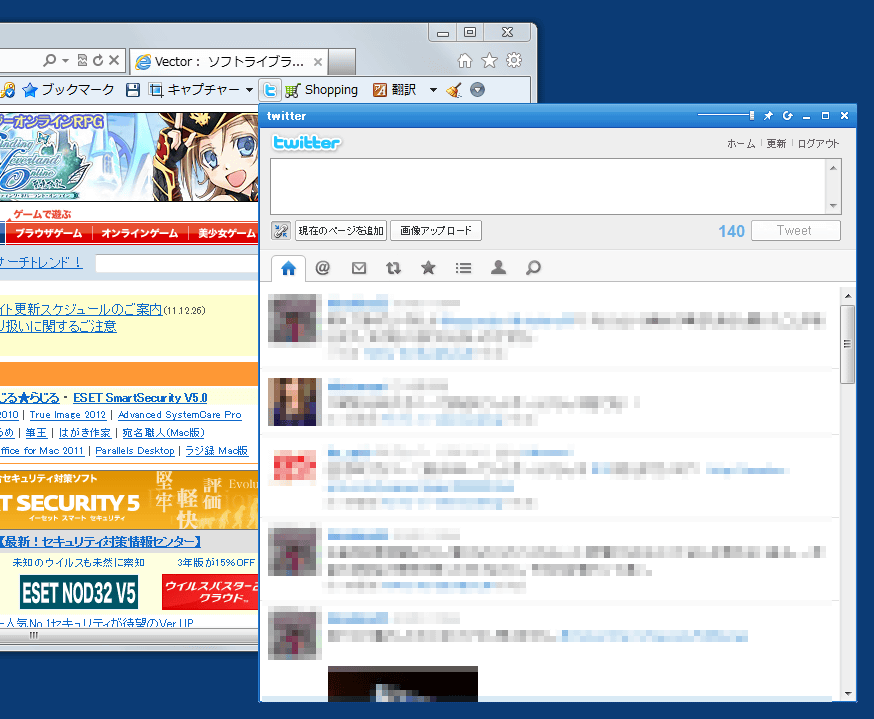Click the floppy disk save toolbar icon
Viewport: 874px width, 719px height.
click(133, 90)
